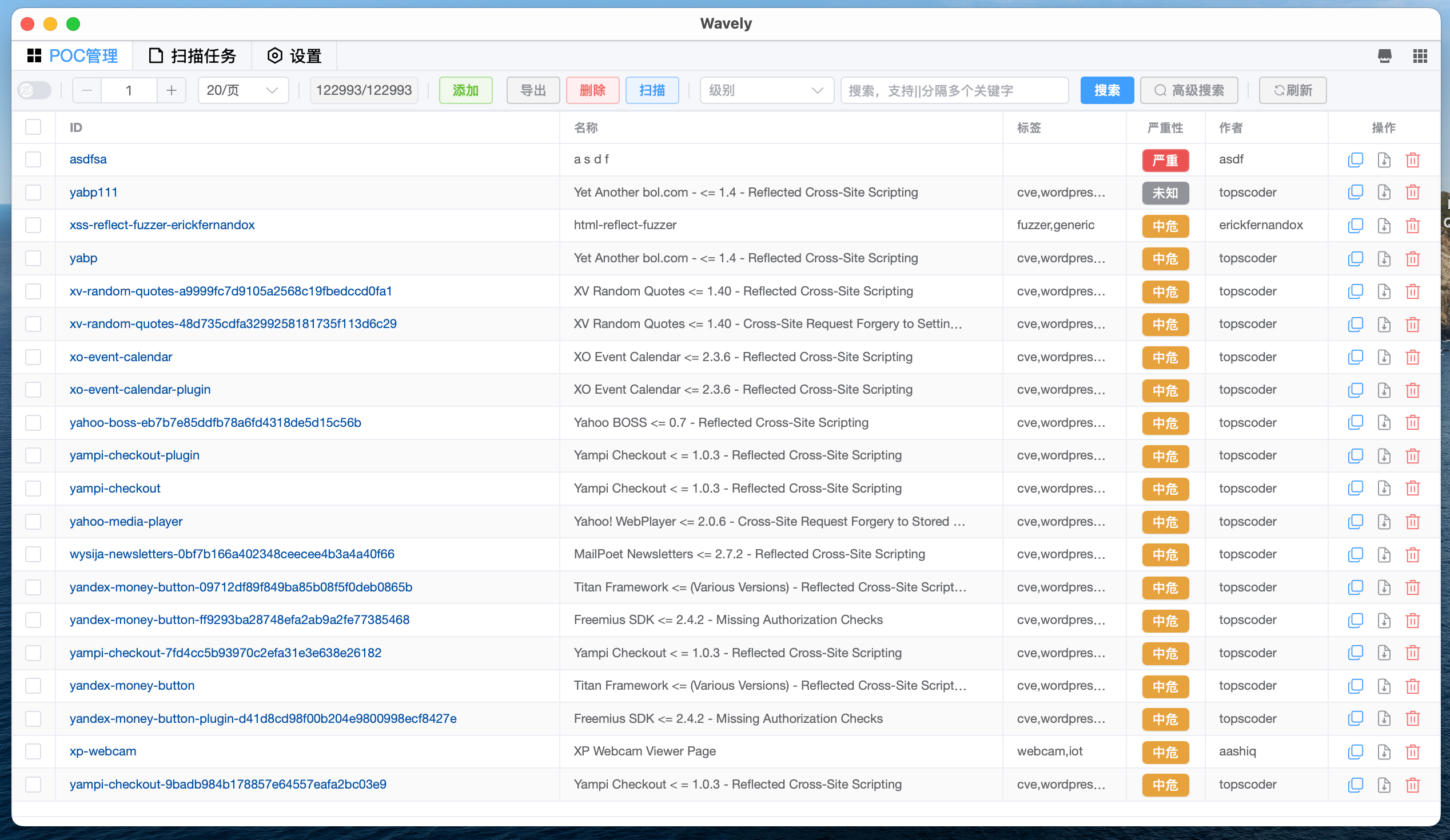Delete the yandex-money-button row

click(1413, 686)
